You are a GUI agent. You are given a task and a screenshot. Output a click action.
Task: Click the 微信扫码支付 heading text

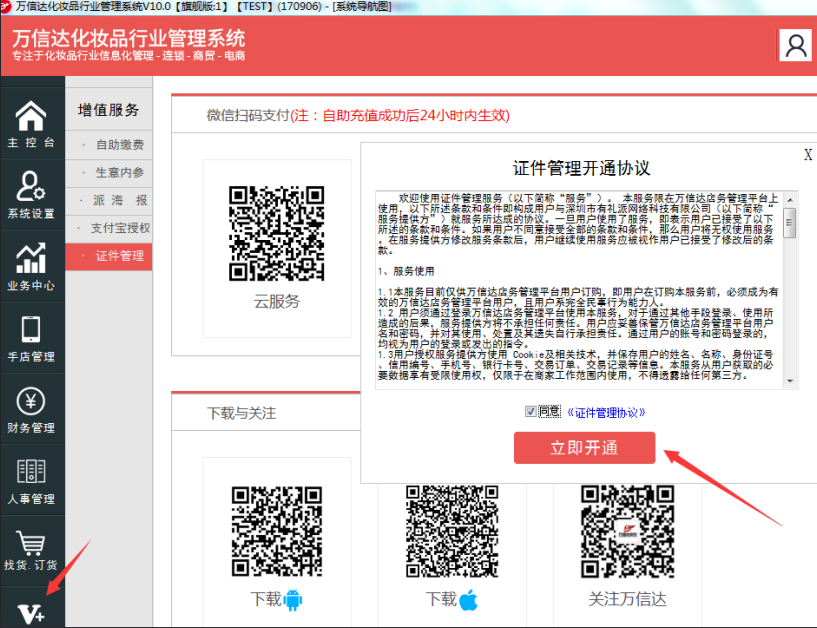[x=248, y=115]
